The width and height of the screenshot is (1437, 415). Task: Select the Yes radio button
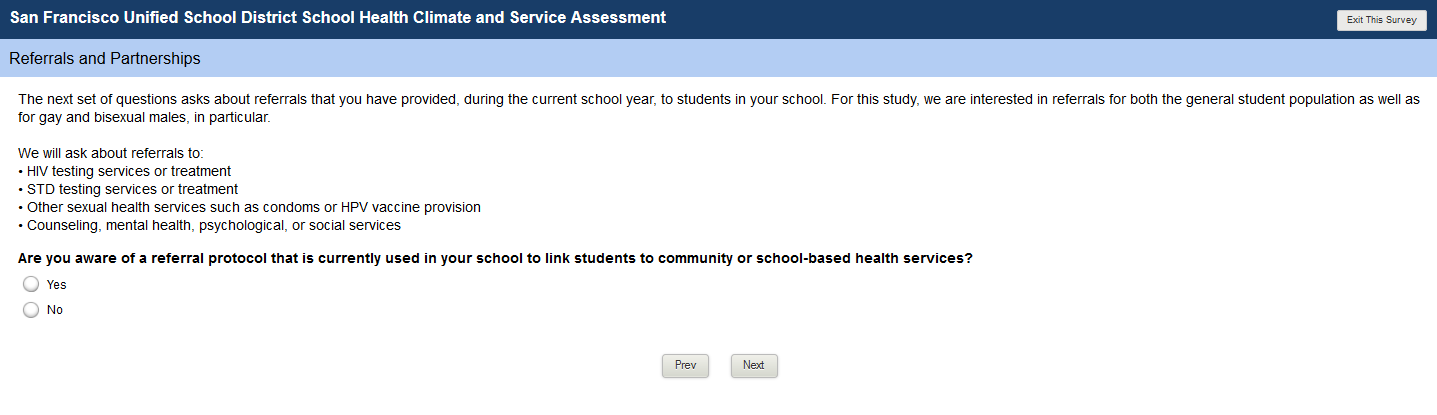pos(31,285)
